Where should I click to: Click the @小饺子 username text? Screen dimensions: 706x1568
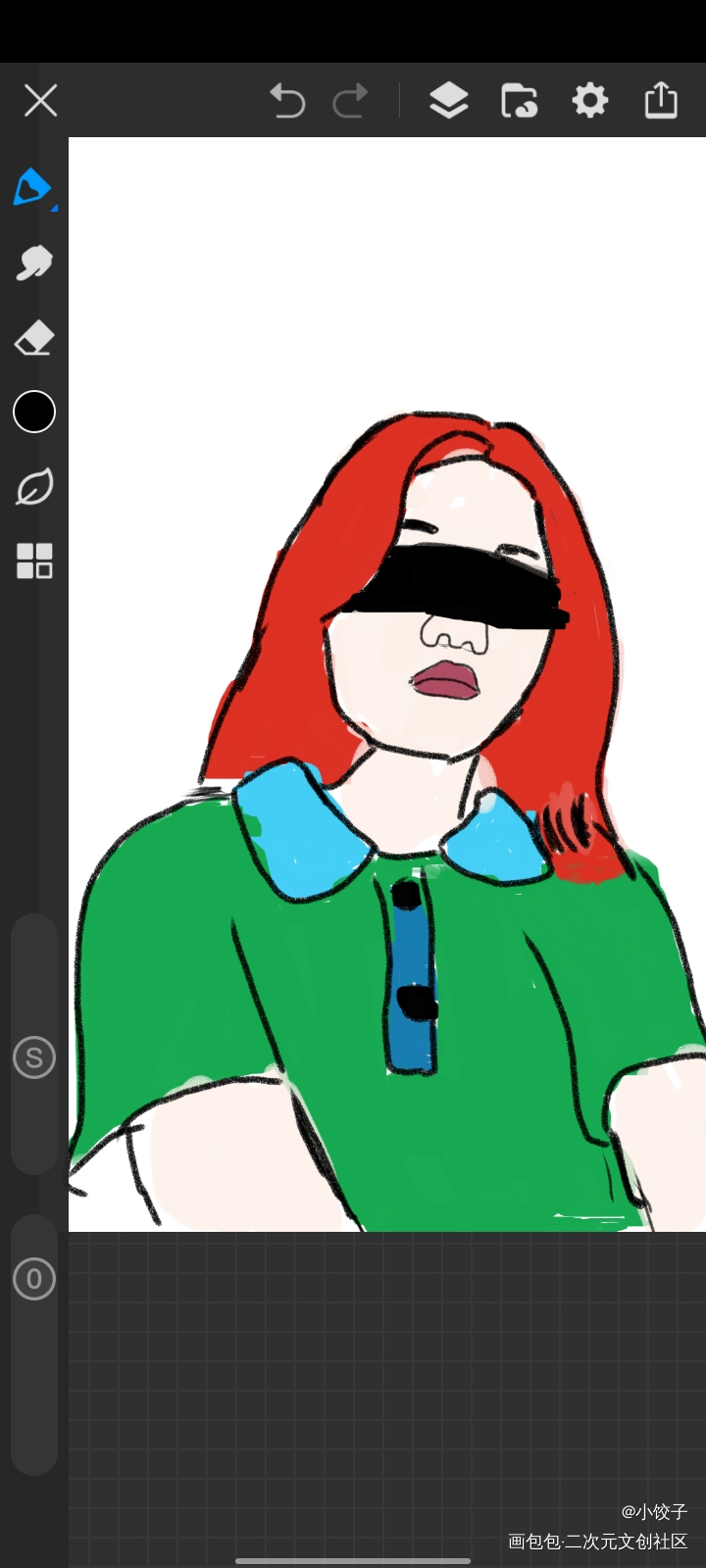654,1511
